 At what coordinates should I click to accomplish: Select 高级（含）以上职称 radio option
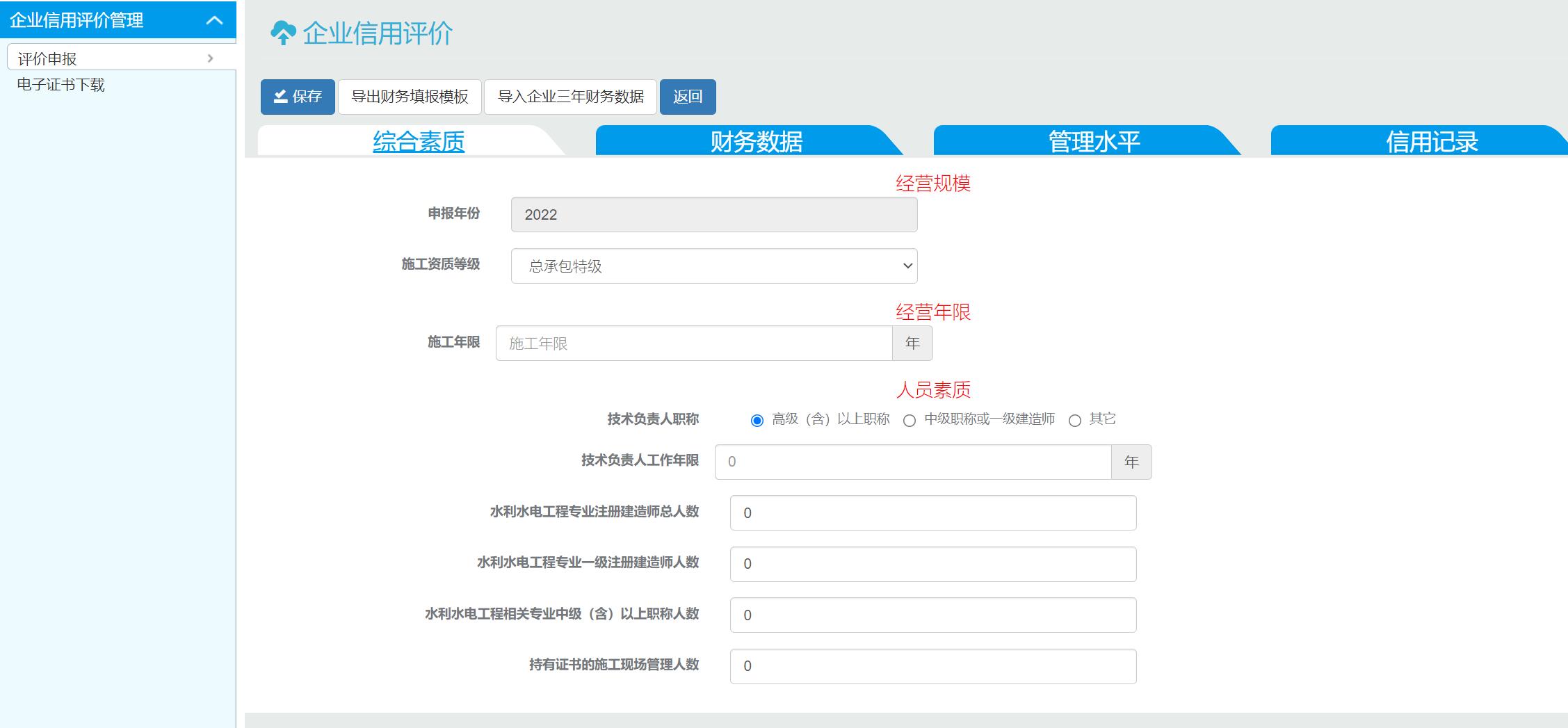[x=757, y=421]
